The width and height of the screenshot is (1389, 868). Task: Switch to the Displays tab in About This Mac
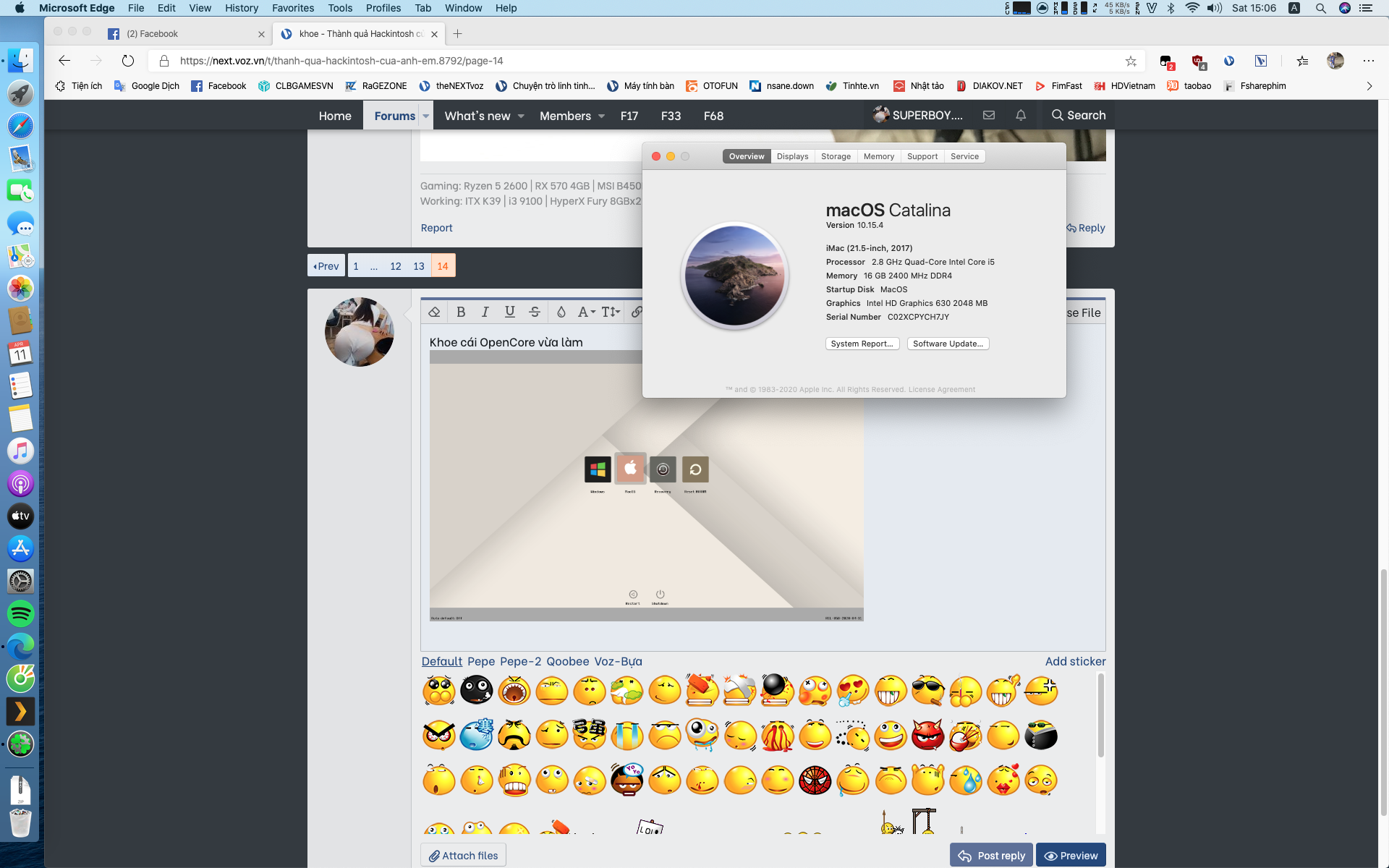click(792, 156)
